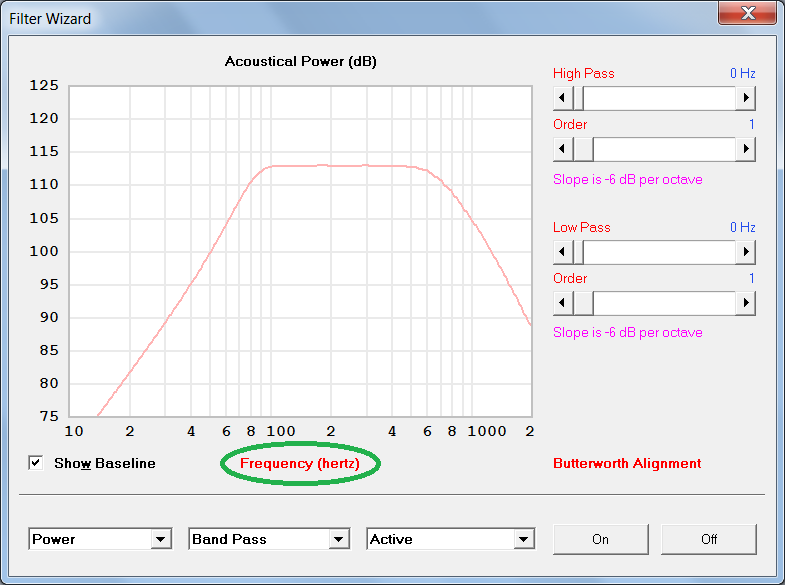Close the Filter Wizard window

(748, 12)
